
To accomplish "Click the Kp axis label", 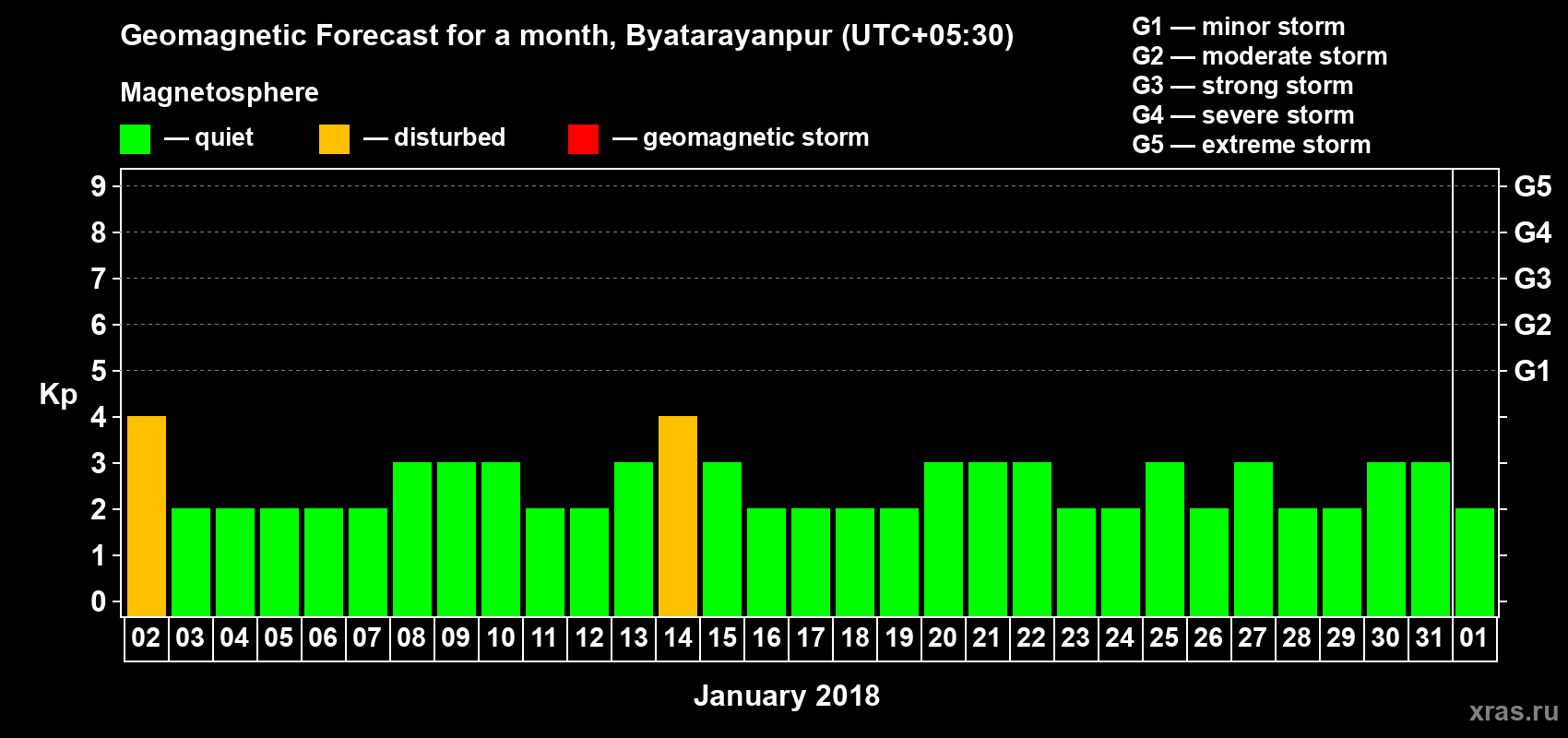I will (x=58, y=395).
